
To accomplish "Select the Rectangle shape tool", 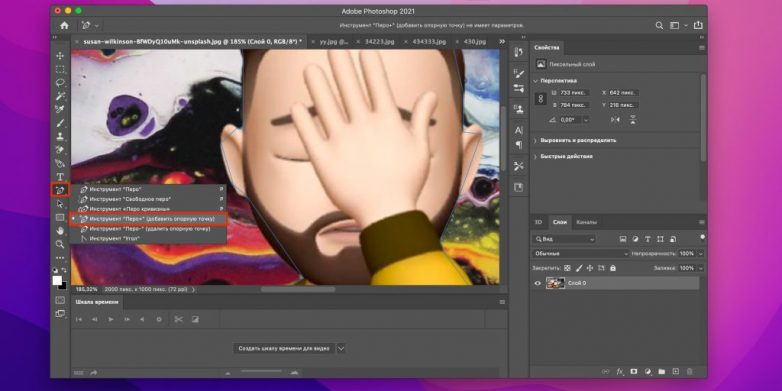I will [60, 217].
